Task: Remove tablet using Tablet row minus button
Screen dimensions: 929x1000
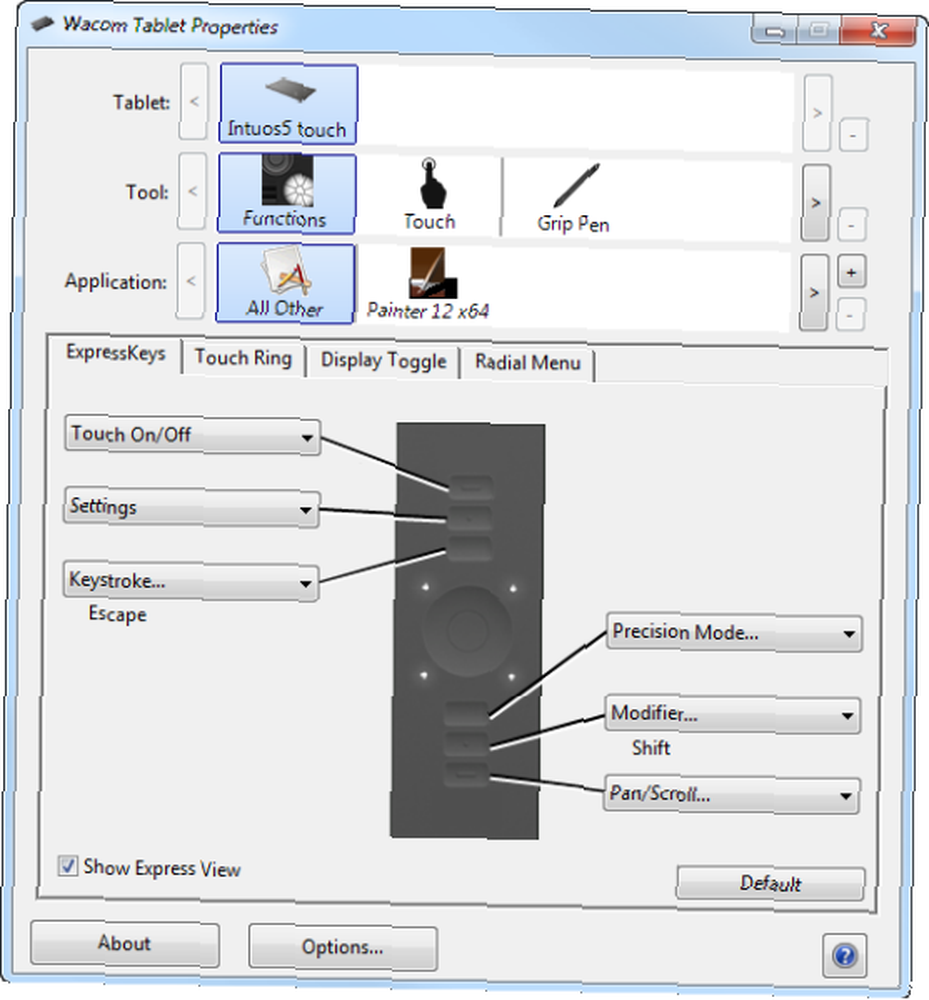Action: tap(852, 135)
